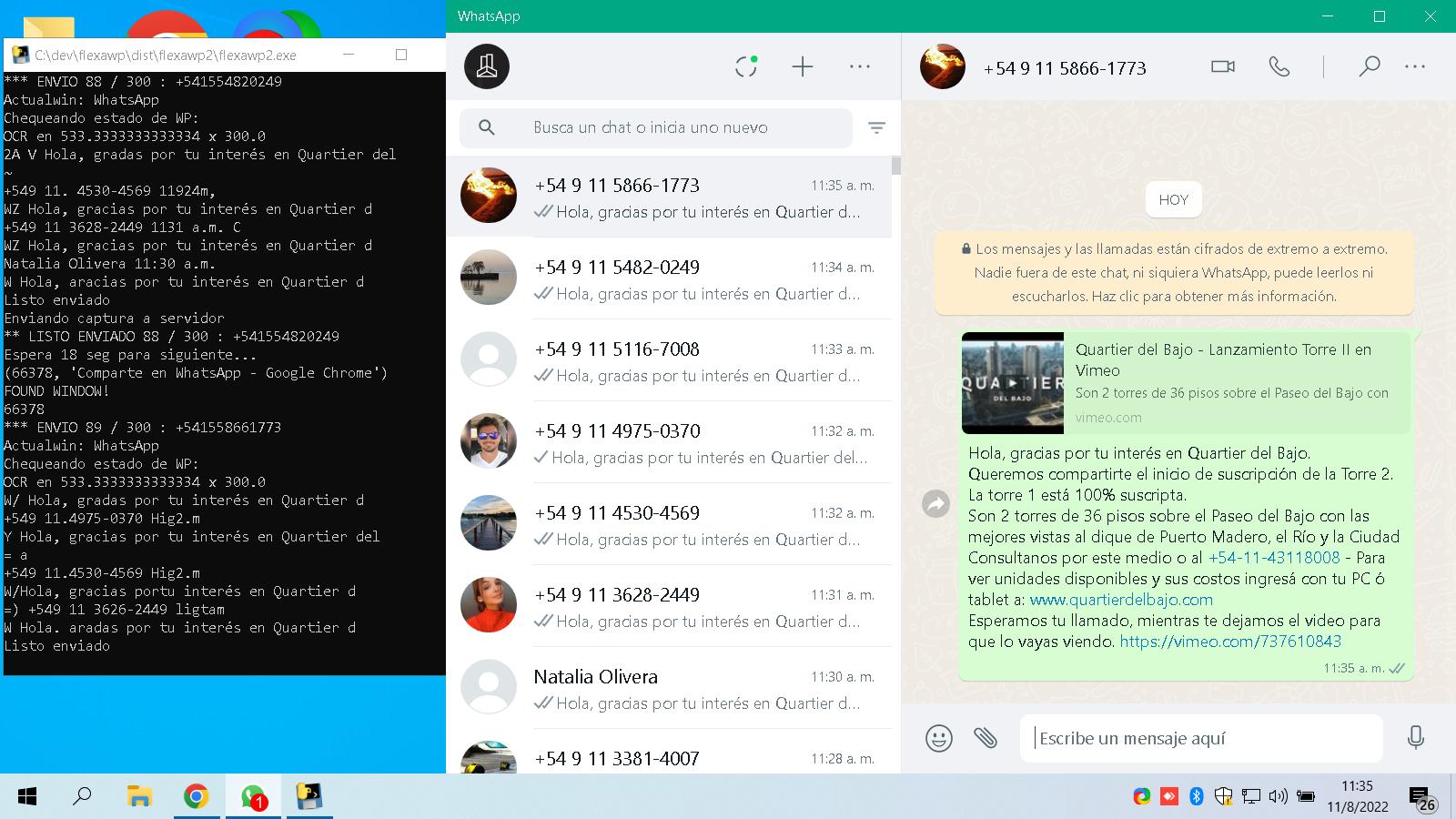Open the Natalia Olivera chat
This screenshot has height=819, width=1456.
coord(669,688)
